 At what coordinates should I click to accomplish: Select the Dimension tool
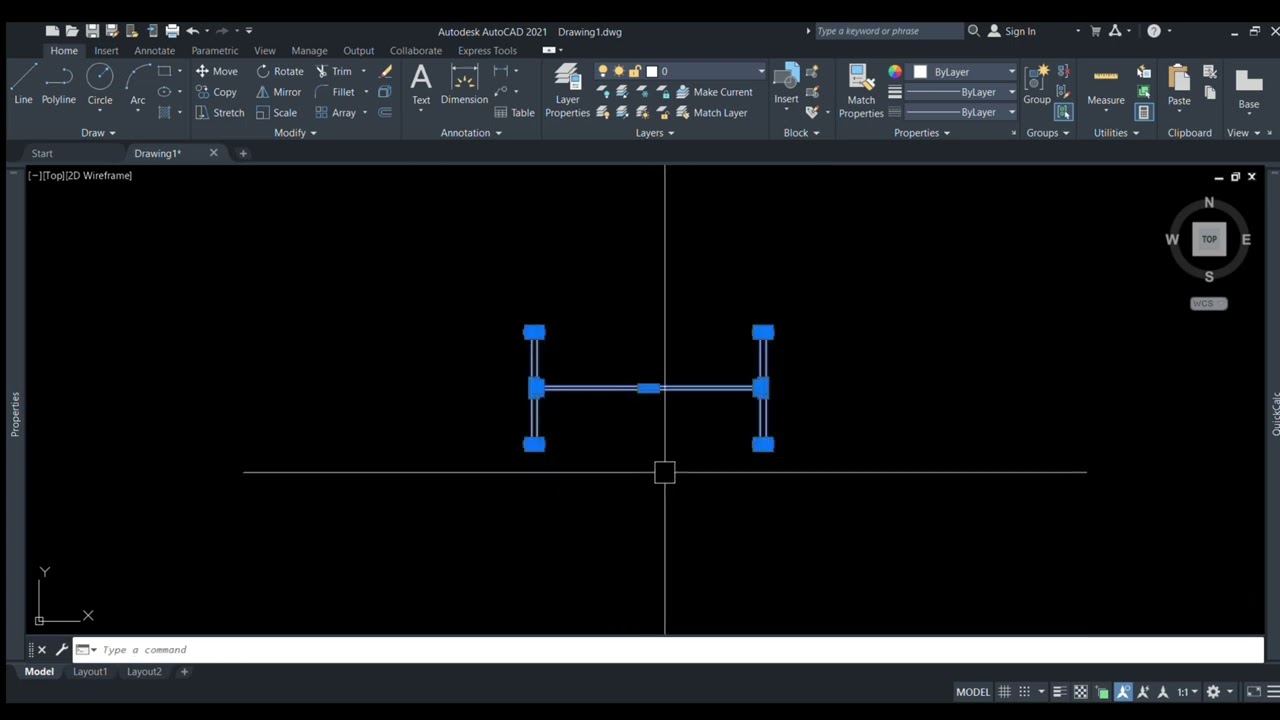[464, 84]
